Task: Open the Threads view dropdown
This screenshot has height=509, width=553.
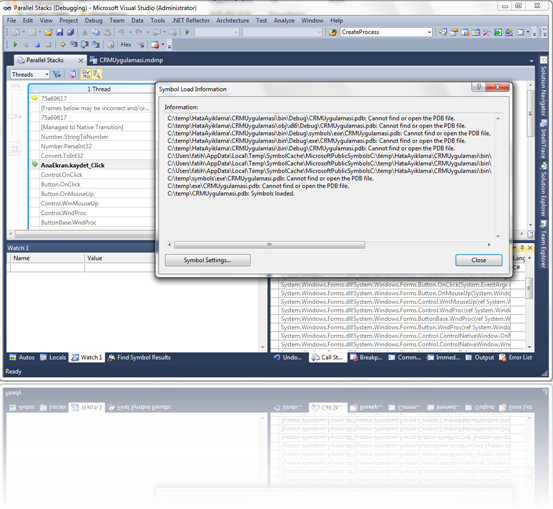Action: click(x=30, y=74)
